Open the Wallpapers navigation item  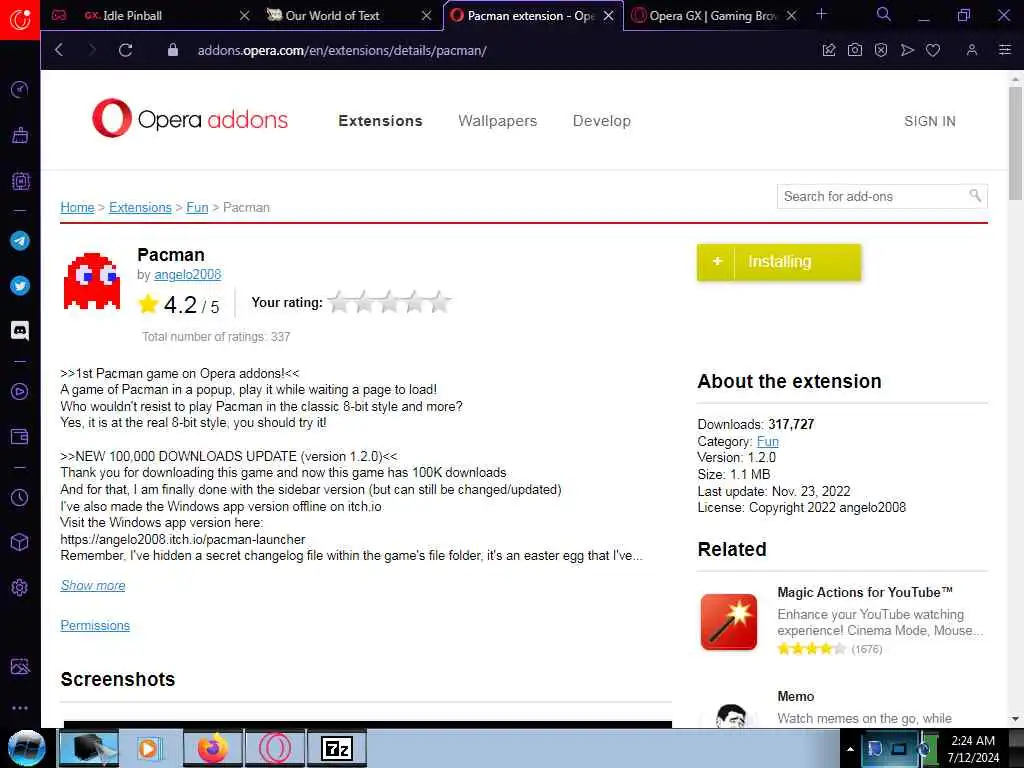click(x=498, y=121)
